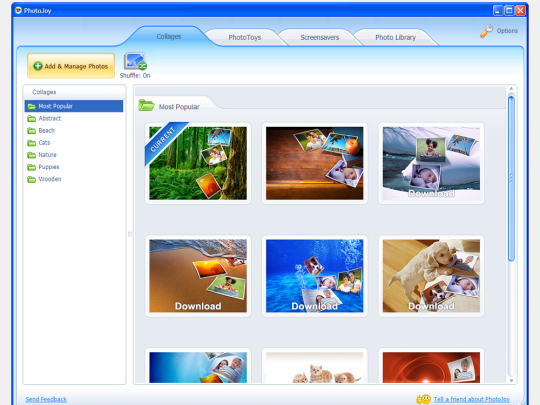Click the folder icon beside Cats

coord(32,143)
